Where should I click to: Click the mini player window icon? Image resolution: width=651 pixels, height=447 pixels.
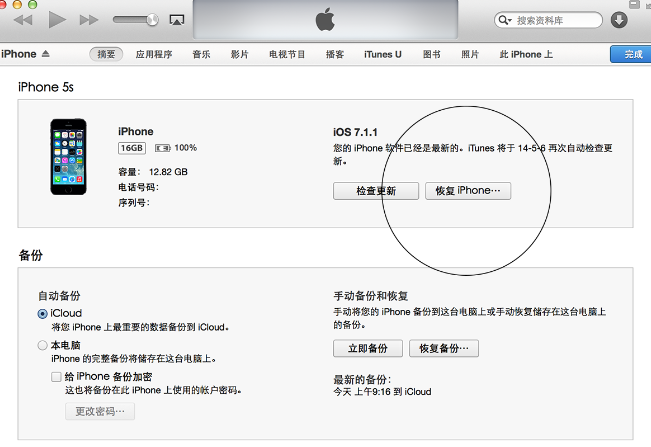pyautogui.click(x=634, y=5)
